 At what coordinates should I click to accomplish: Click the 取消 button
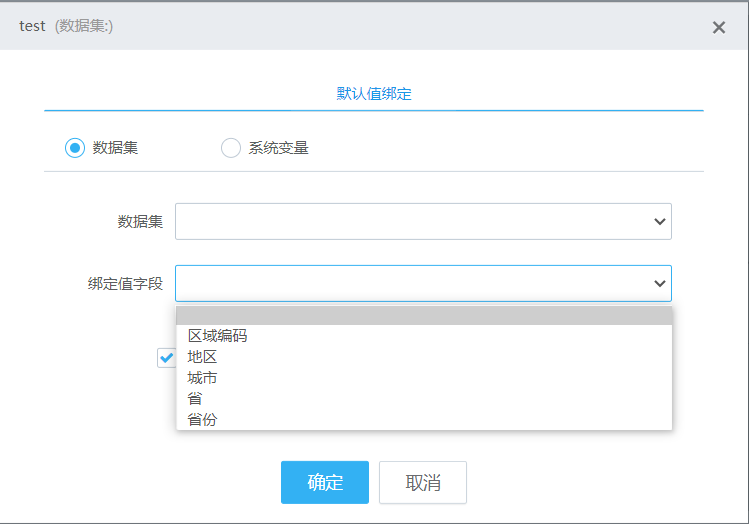(423, 482)
